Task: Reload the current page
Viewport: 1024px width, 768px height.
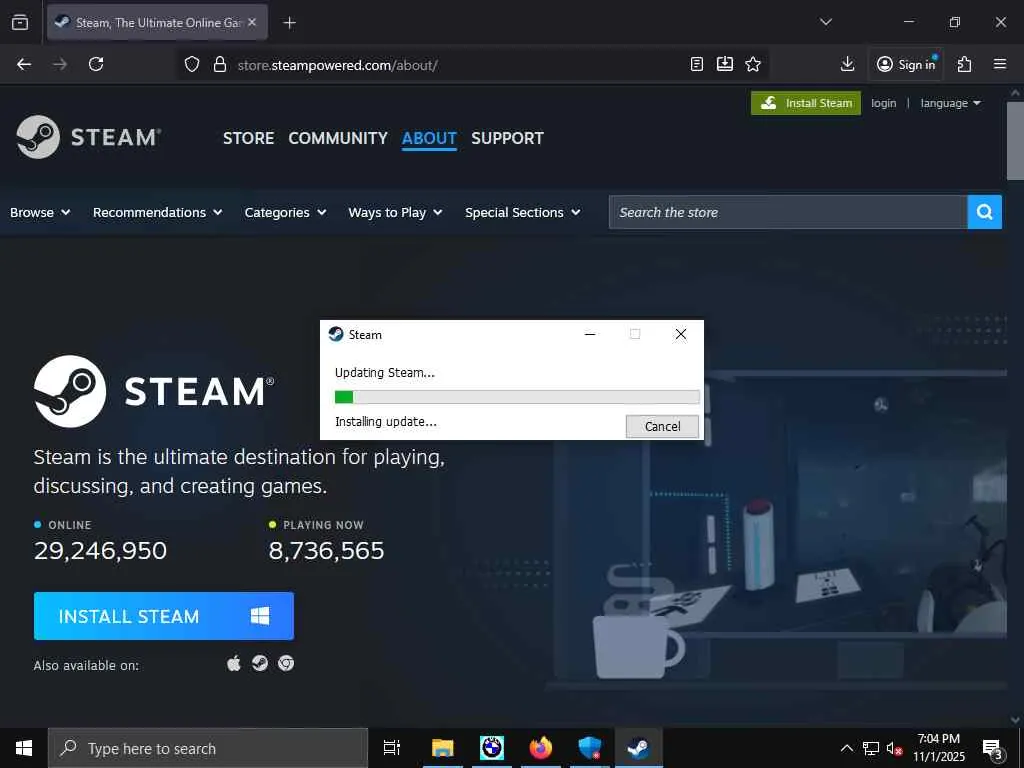Action: 96,64
